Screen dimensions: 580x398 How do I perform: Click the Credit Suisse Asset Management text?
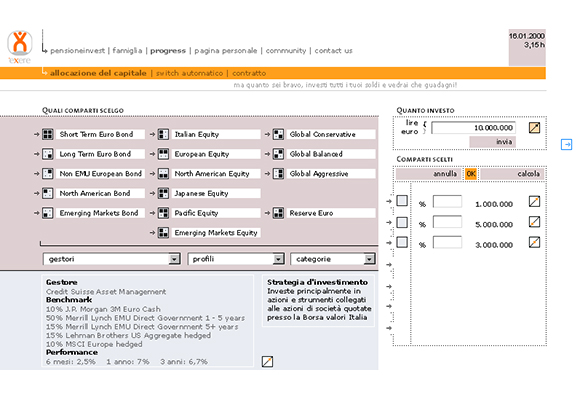[x=106, y=292]
